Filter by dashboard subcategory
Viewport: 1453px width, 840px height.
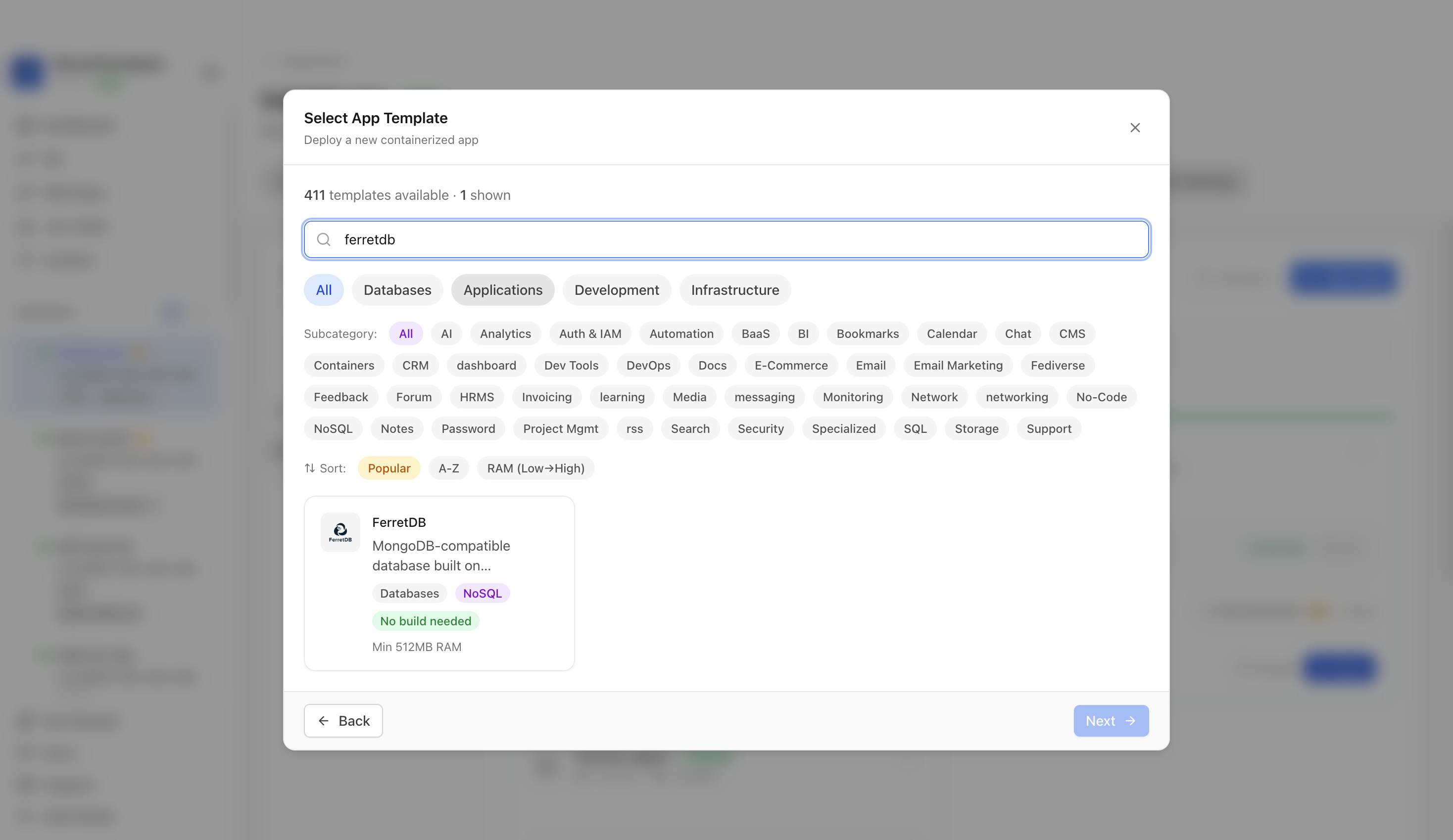click(x=486, y=366)
